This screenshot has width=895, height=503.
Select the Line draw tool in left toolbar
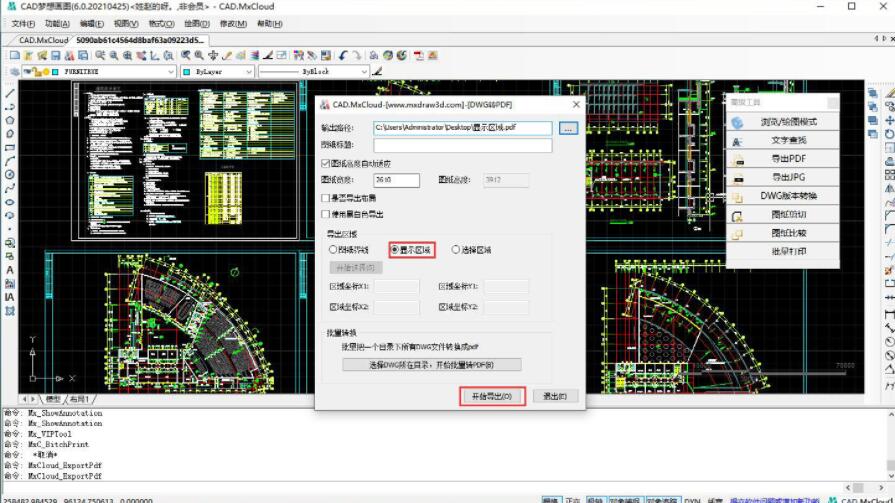9,93
